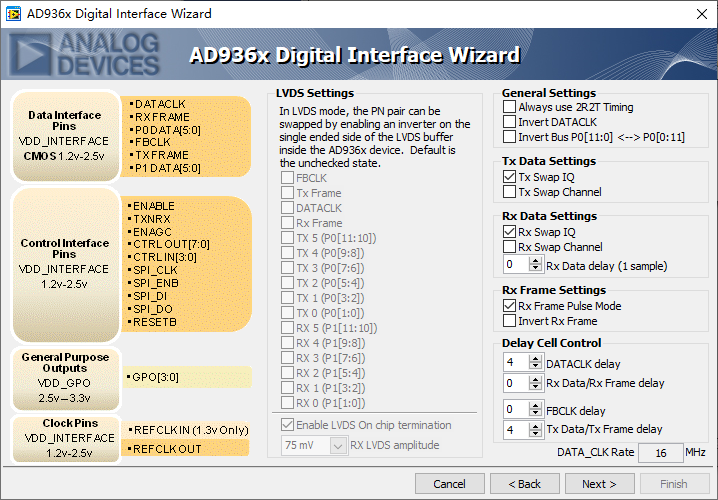The image size is (718, 500).
Task: Click the REFCLK IN (1.3v Only) label
Action: (x=189, y=430)
